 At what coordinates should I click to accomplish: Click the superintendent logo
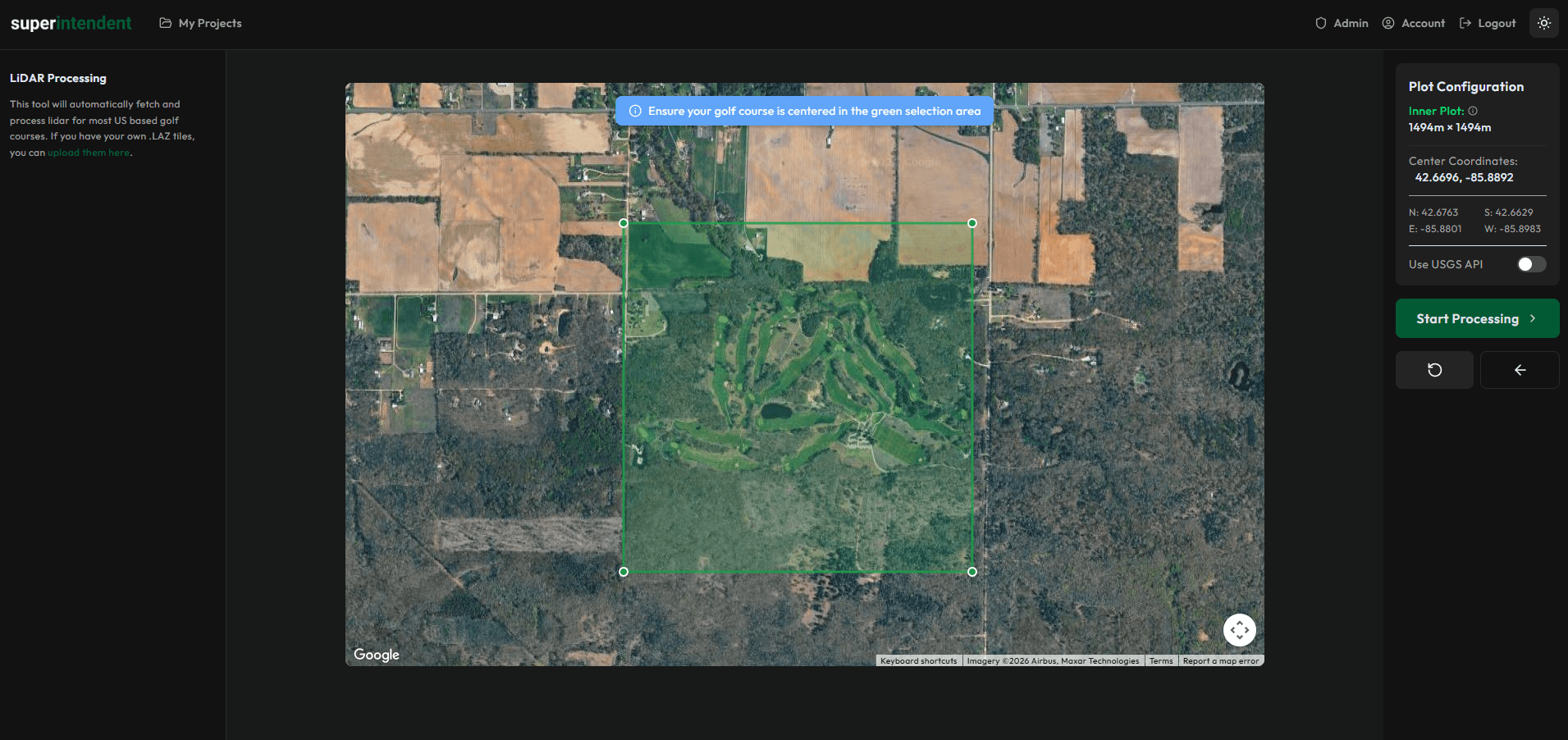point(71,22)
